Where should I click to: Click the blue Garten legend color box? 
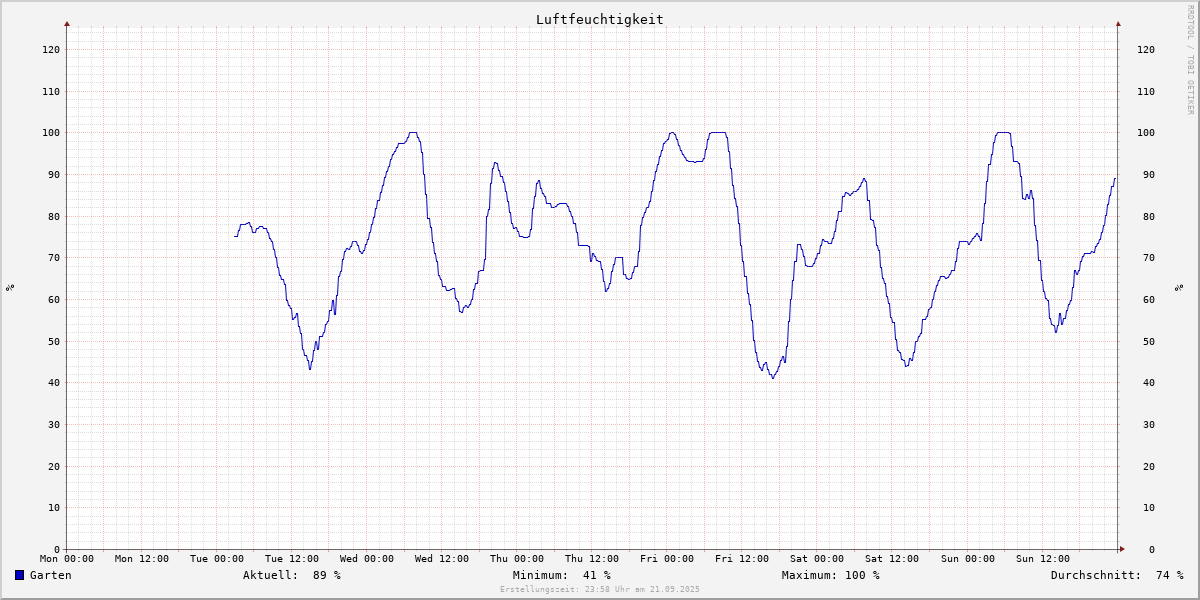19,575
